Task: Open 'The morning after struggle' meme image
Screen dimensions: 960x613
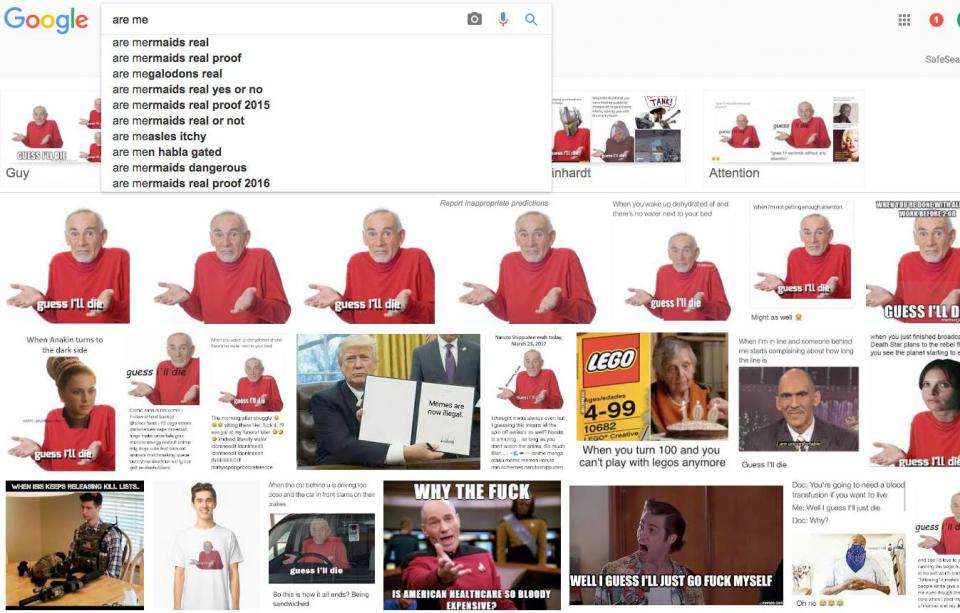Action: [x=247, y=402]
